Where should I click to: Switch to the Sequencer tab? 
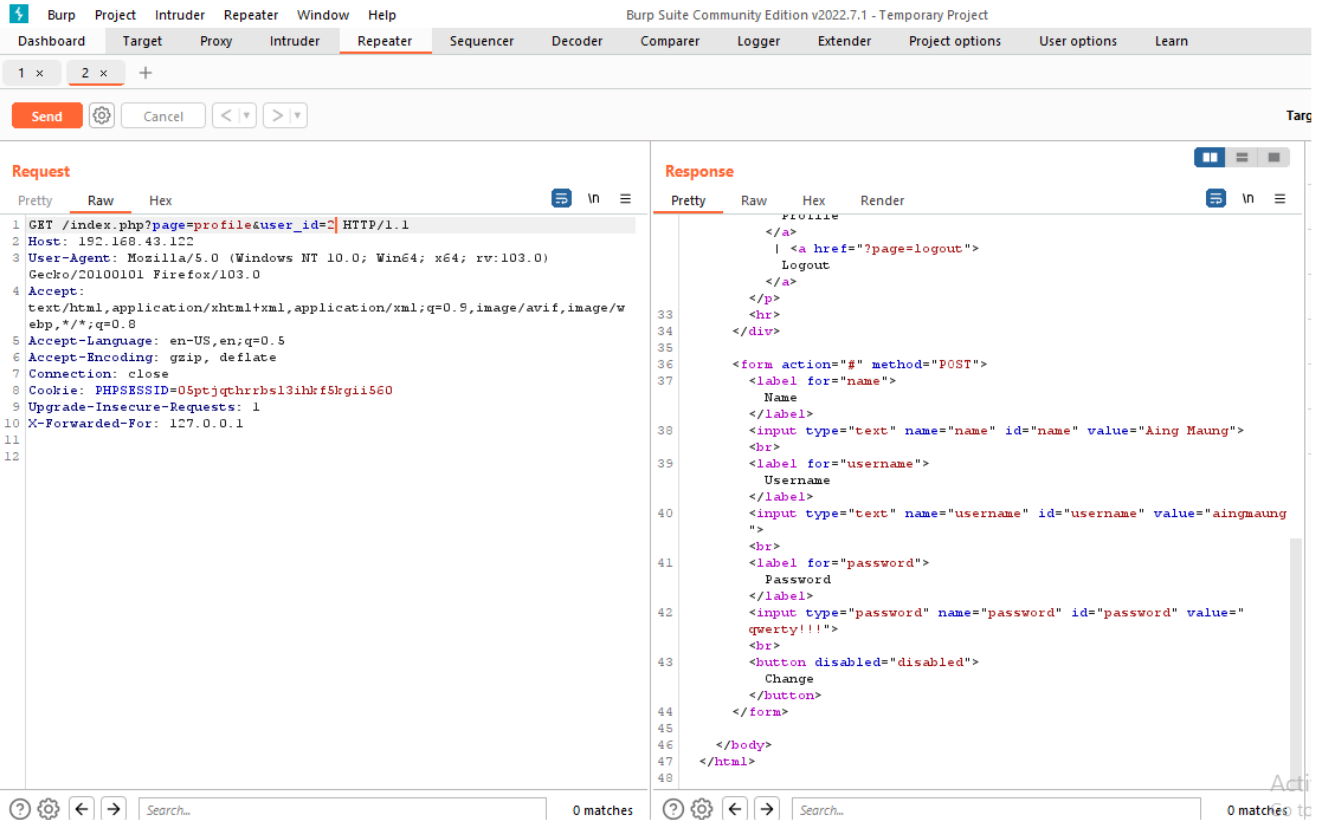pos(482,41)
